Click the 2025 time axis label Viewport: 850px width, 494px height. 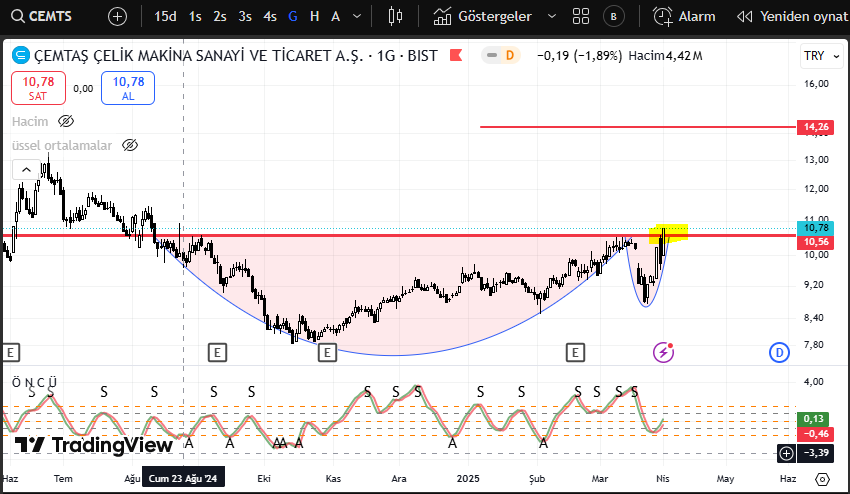point(468,478)
